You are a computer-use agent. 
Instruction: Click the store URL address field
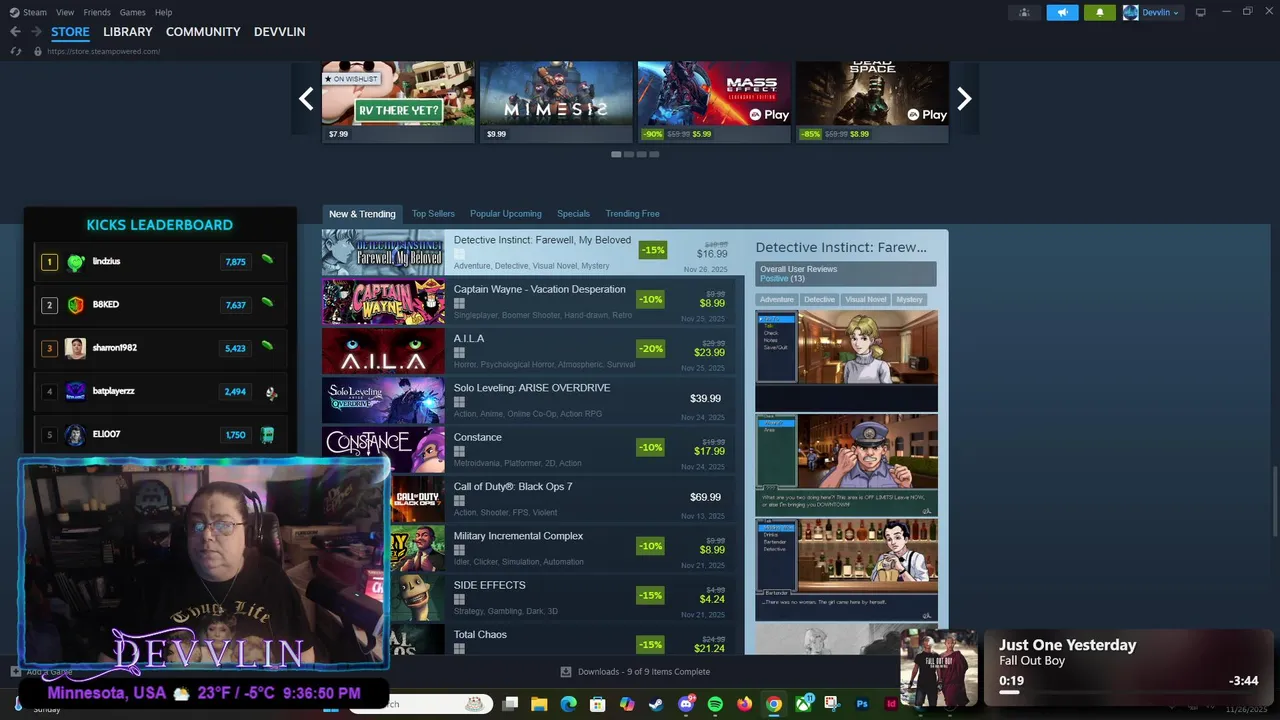click(104, 51)
